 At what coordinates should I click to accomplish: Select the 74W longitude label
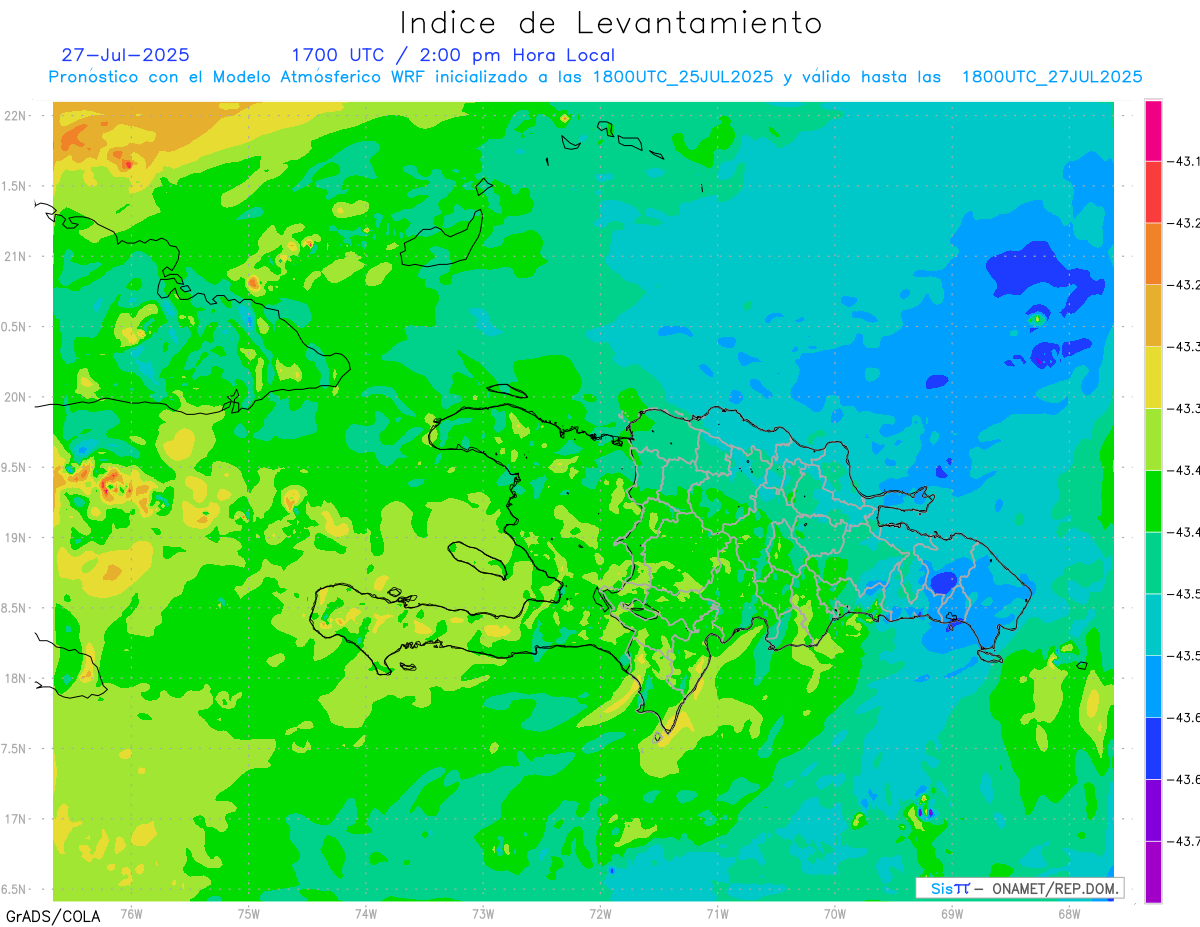[366, 914]
